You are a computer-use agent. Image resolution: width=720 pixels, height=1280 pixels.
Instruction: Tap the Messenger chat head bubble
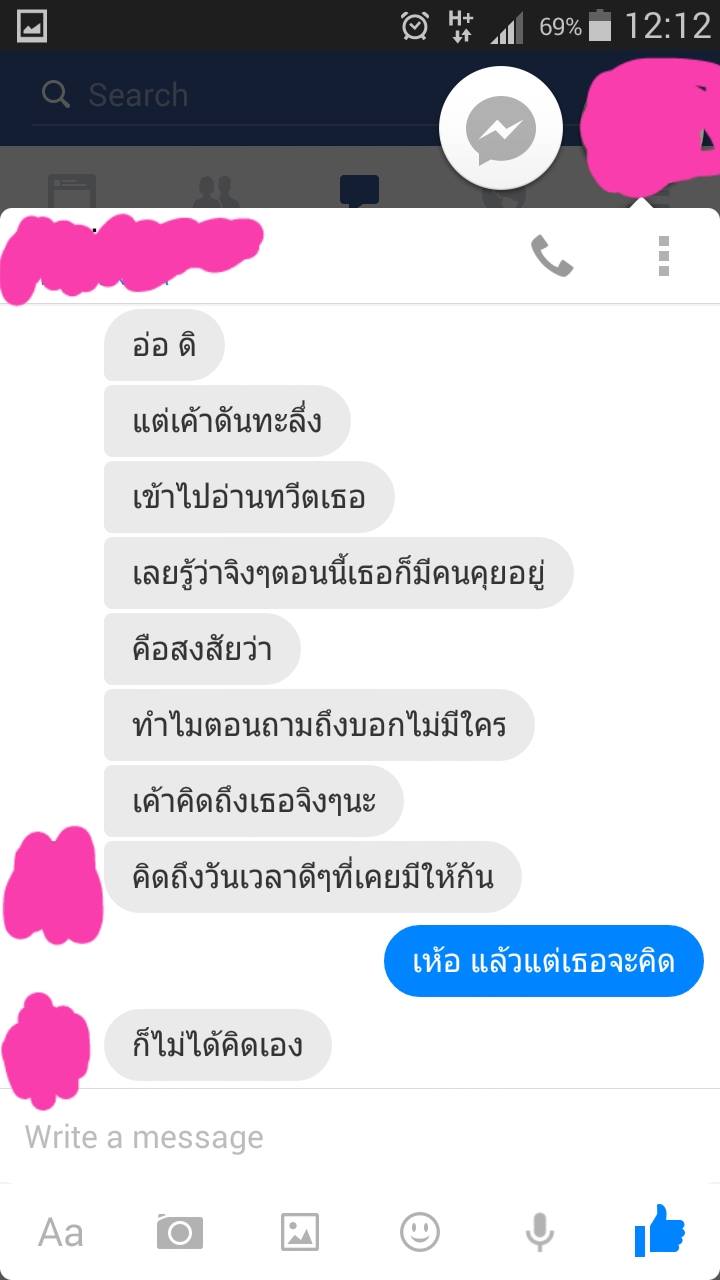point(500,129)
